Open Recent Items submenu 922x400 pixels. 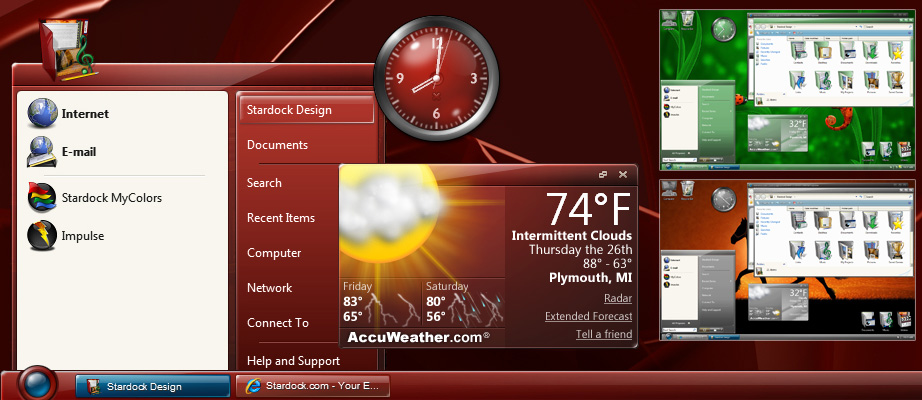click(x=280, y=218)
